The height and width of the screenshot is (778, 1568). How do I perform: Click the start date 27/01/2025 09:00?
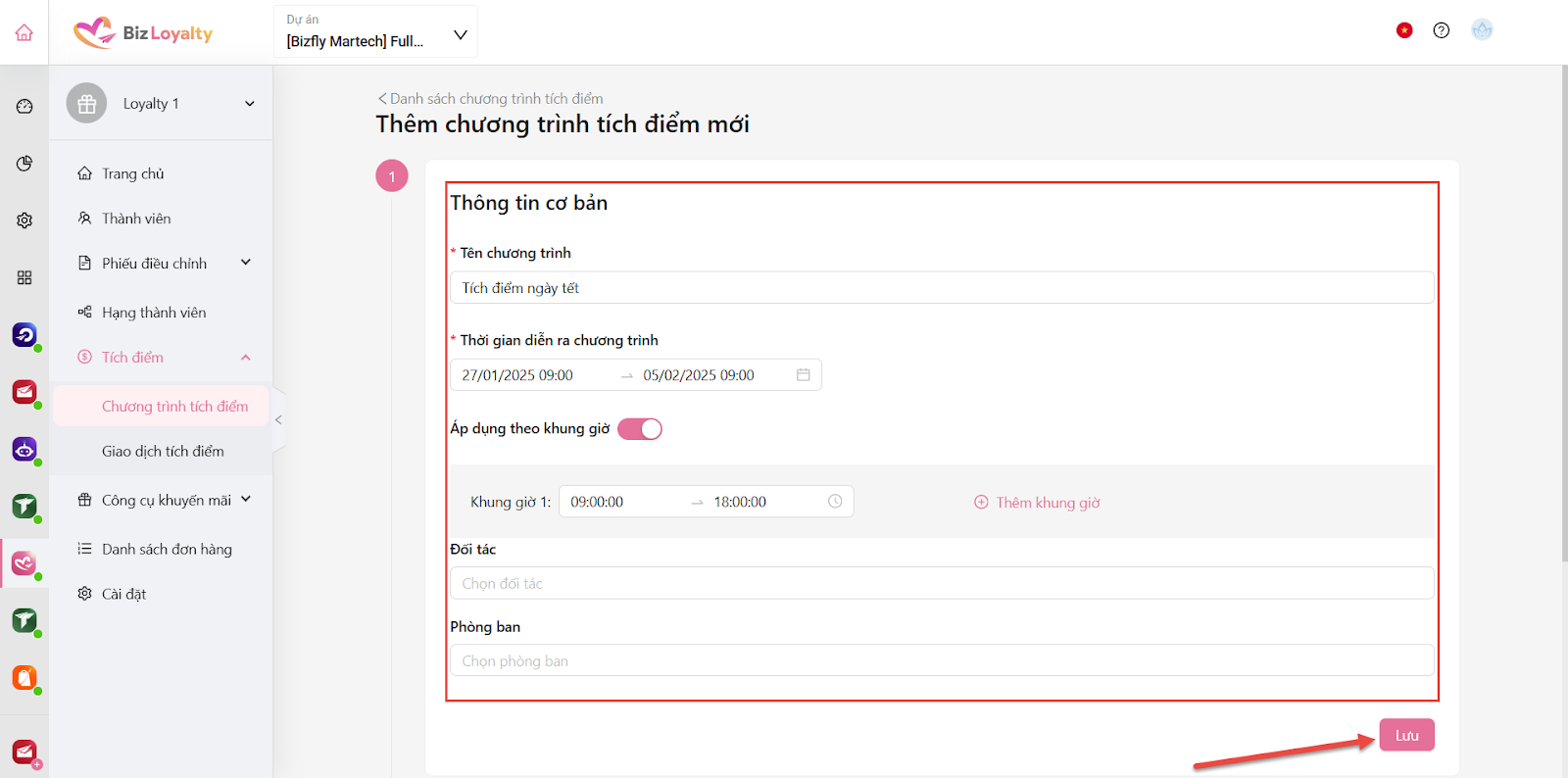point(517,375)
